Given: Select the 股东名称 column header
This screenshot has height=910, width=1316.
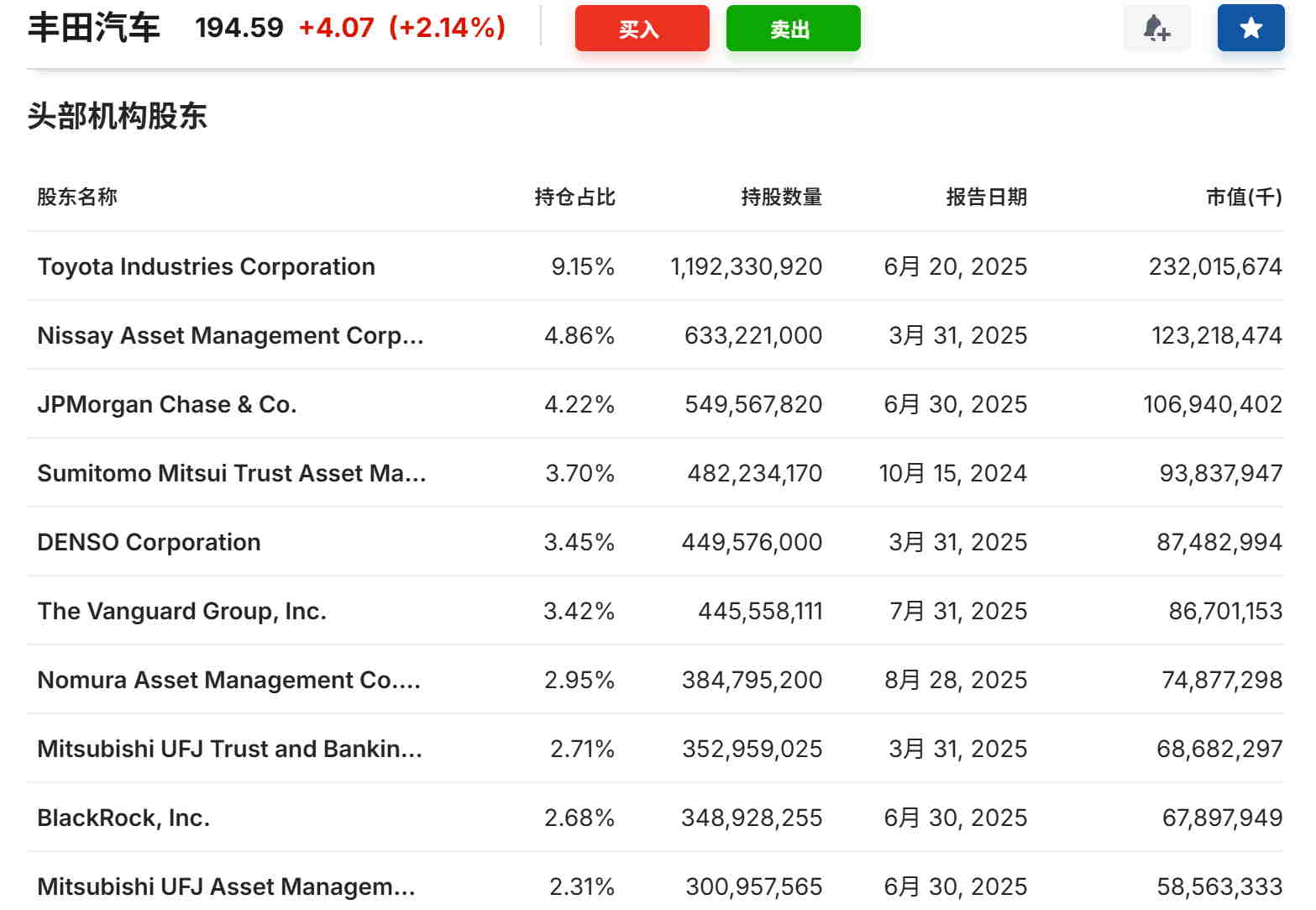Looking at the screenshot, I should point(77,197).
